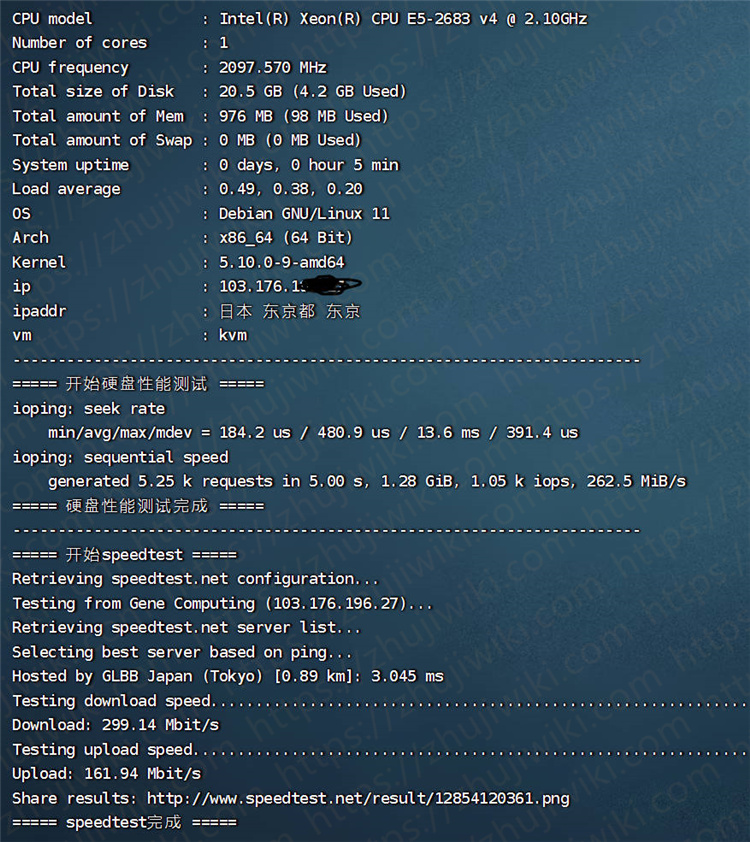Click the ioping seek rate min/avg/max line
Screen dimensions: 750x842
click(313, 433)
